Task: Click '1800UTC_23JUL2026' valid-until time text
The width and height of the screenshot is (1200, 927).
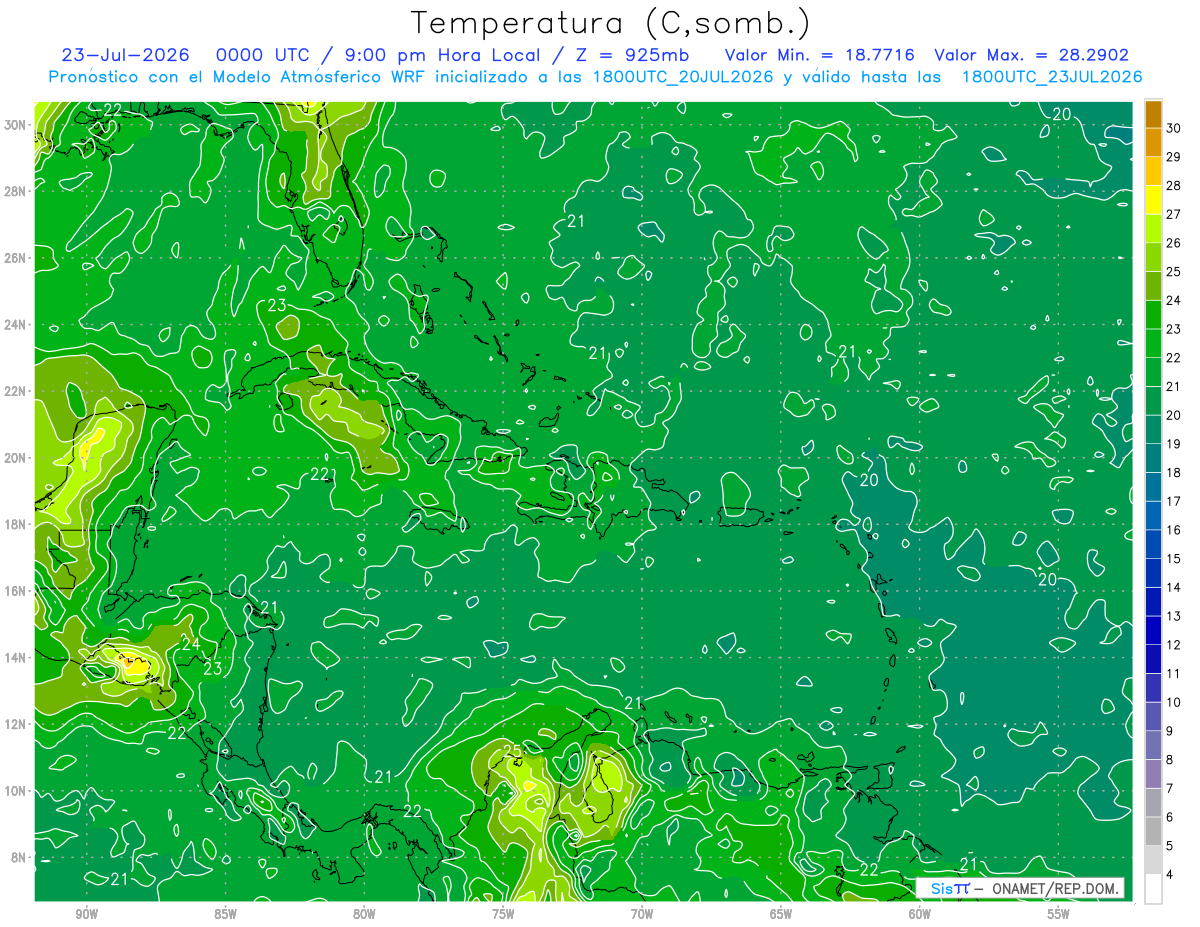Action: [1052, 77]
